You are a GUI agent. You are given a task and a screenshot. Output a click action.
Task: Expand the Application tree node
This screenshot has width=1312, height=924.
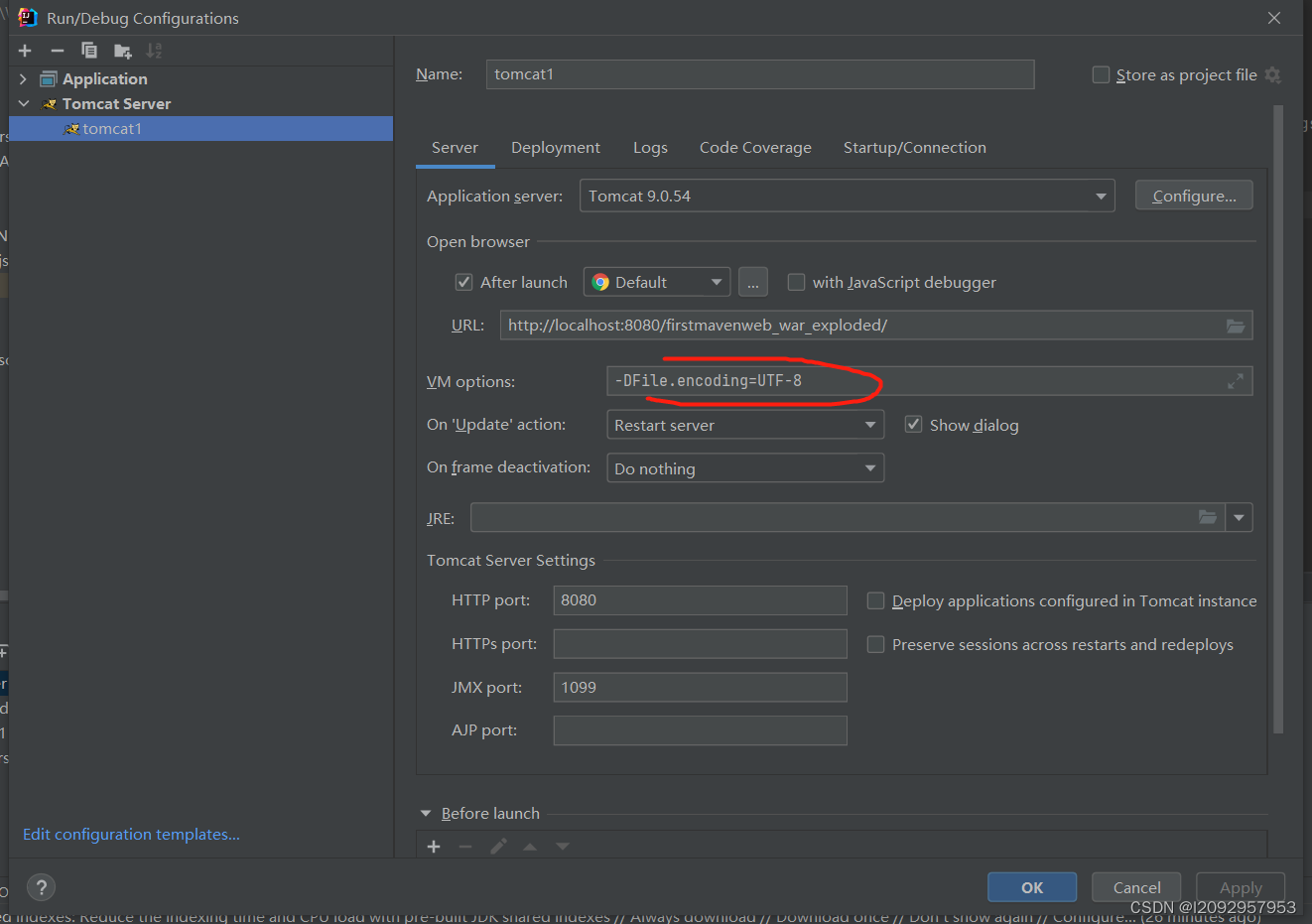[23, 79]
